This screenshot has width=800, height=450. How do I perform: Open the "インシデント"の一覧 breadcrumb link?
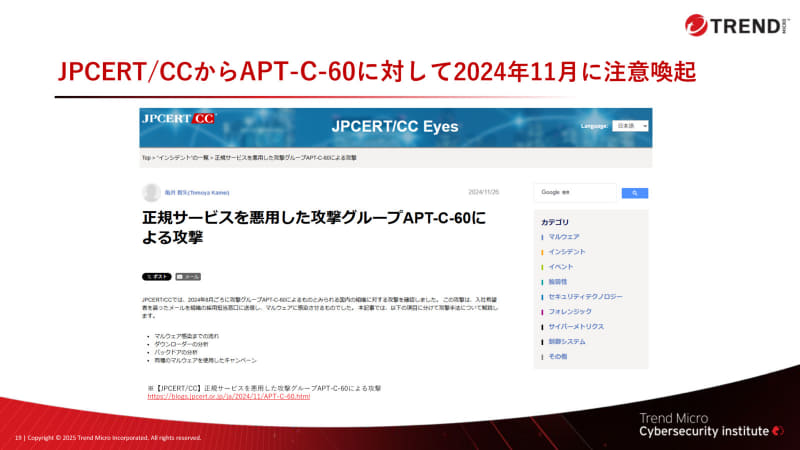point(183,158)
